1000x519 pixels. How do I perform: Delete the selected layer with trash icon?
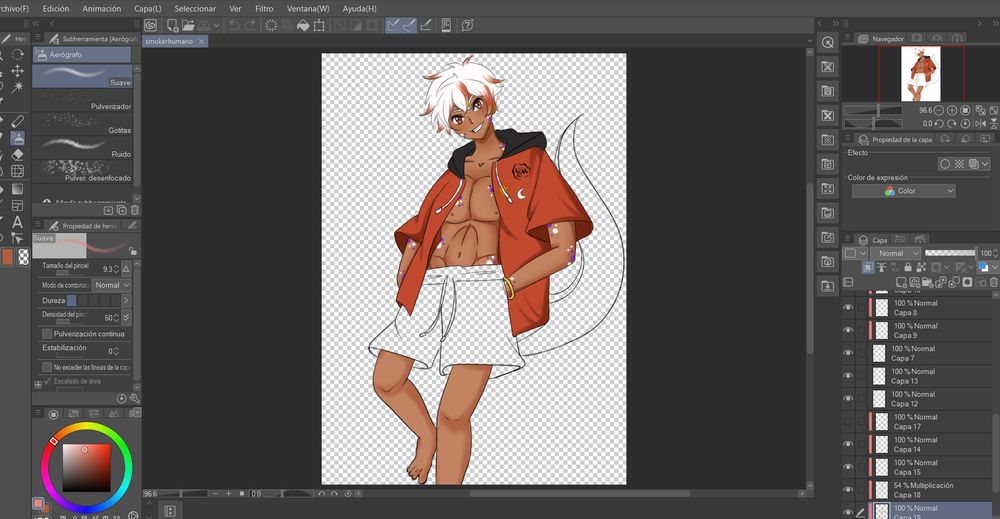(994, 282)
